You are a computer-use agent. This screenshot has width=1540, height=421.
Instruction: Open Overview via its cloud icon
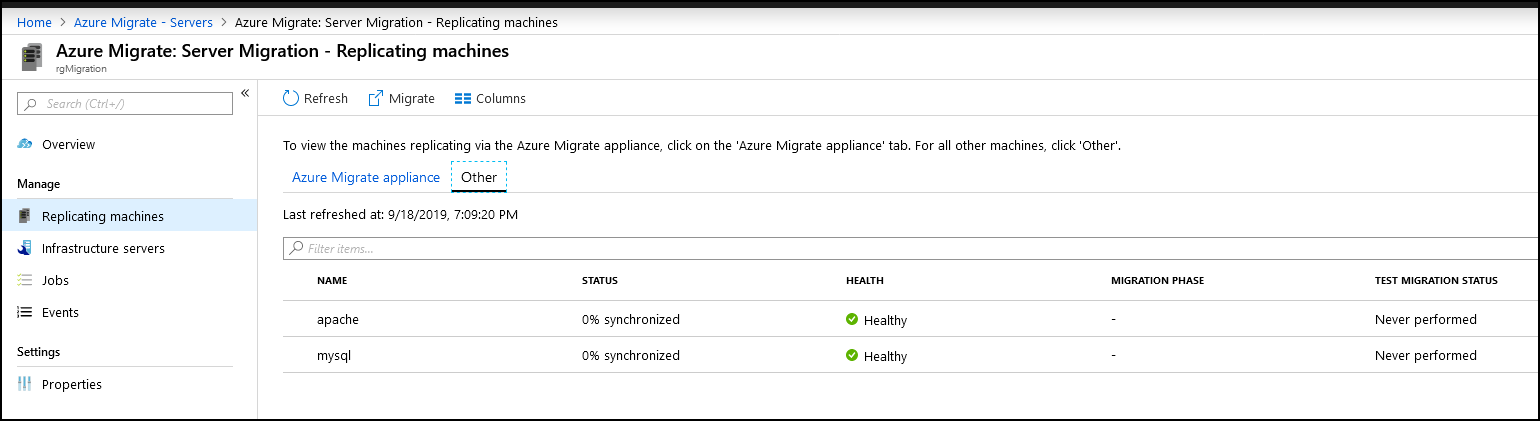pyautogui.click(x=25, y=144)
